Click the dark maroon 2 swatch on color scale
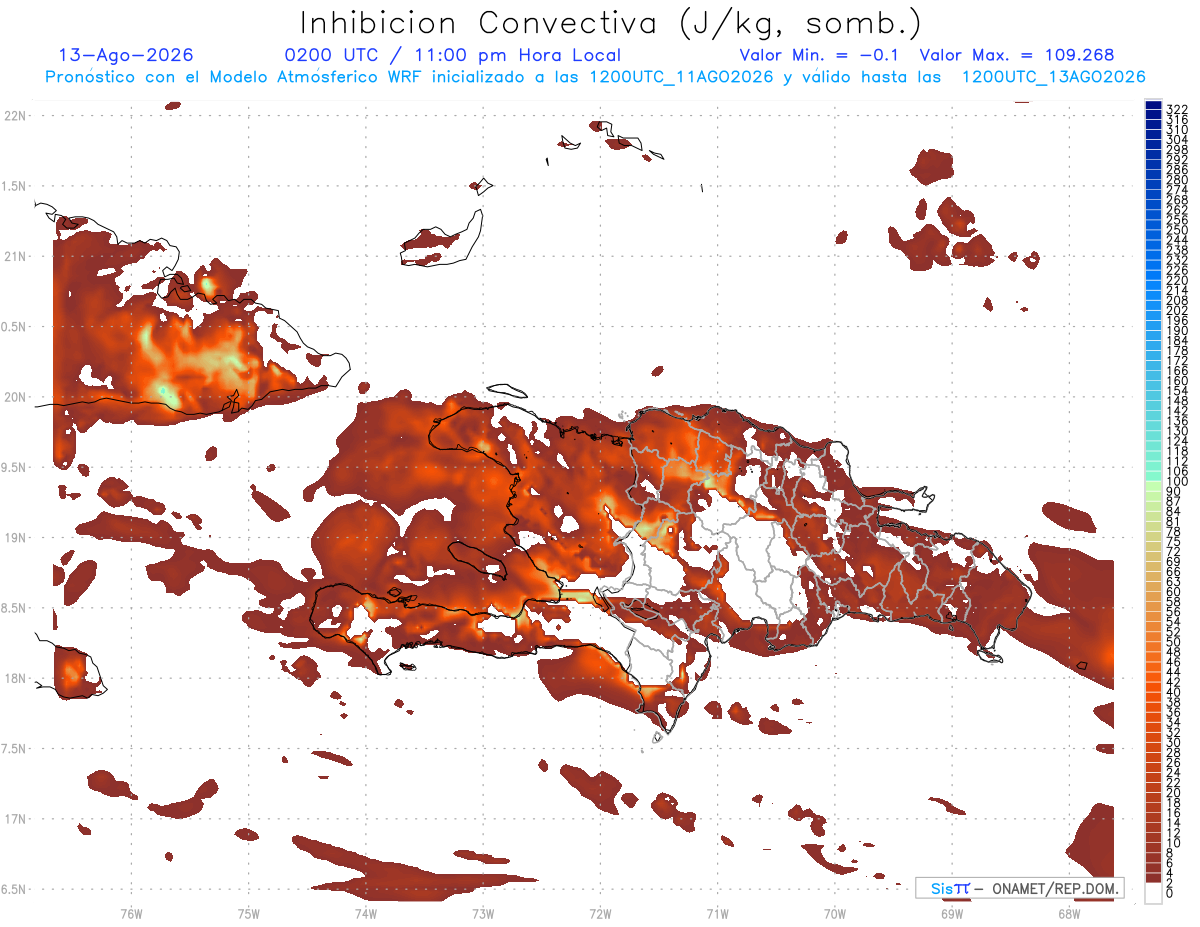Image resolution: width=1200 pixels, height=927 pixels. [1153, 878]
